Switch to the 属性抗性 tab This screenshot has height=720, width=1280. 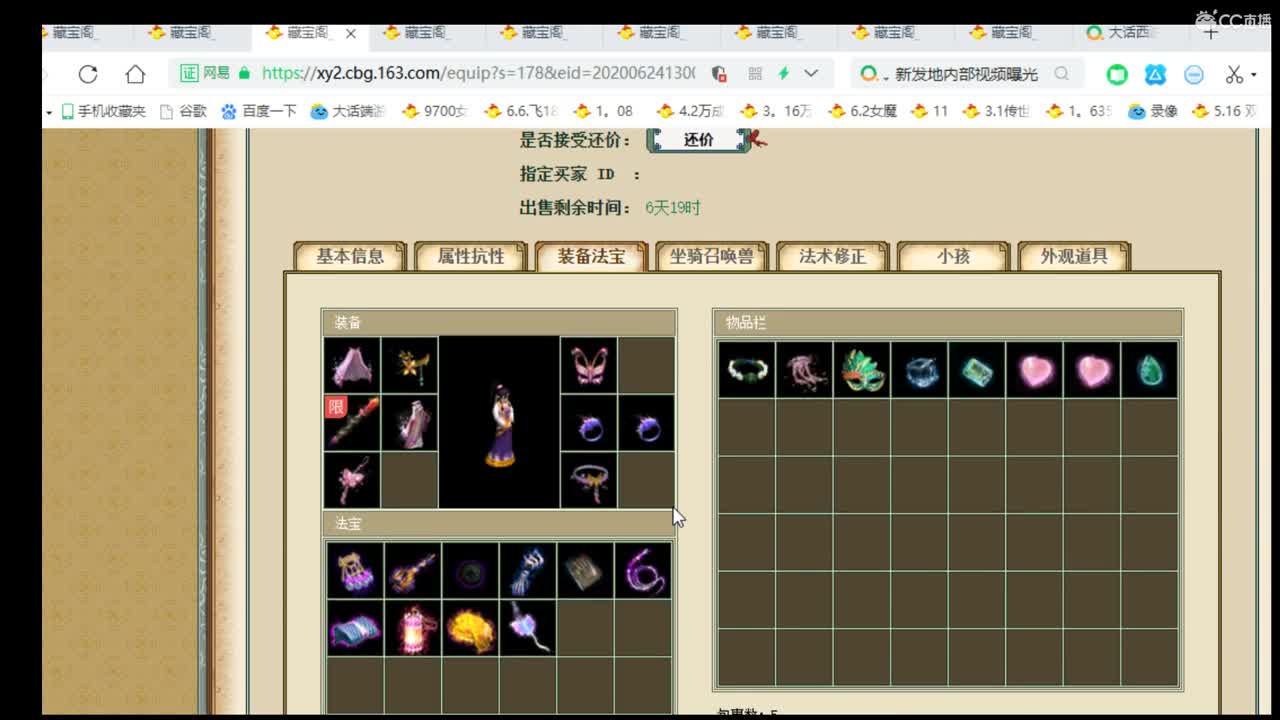click(x=471, y=257)
